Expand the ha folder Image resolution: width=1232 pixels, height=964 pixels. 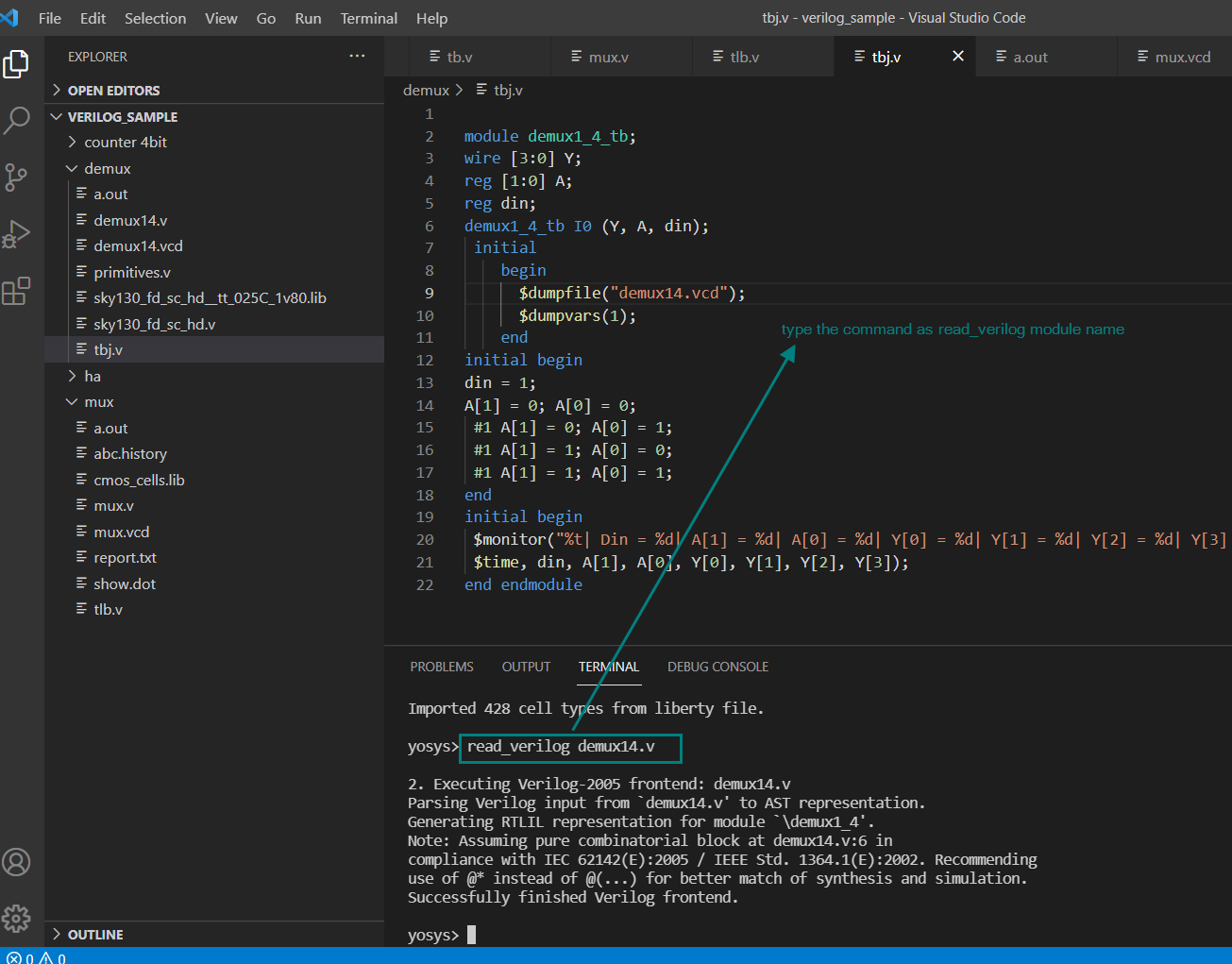pos(214,376)
